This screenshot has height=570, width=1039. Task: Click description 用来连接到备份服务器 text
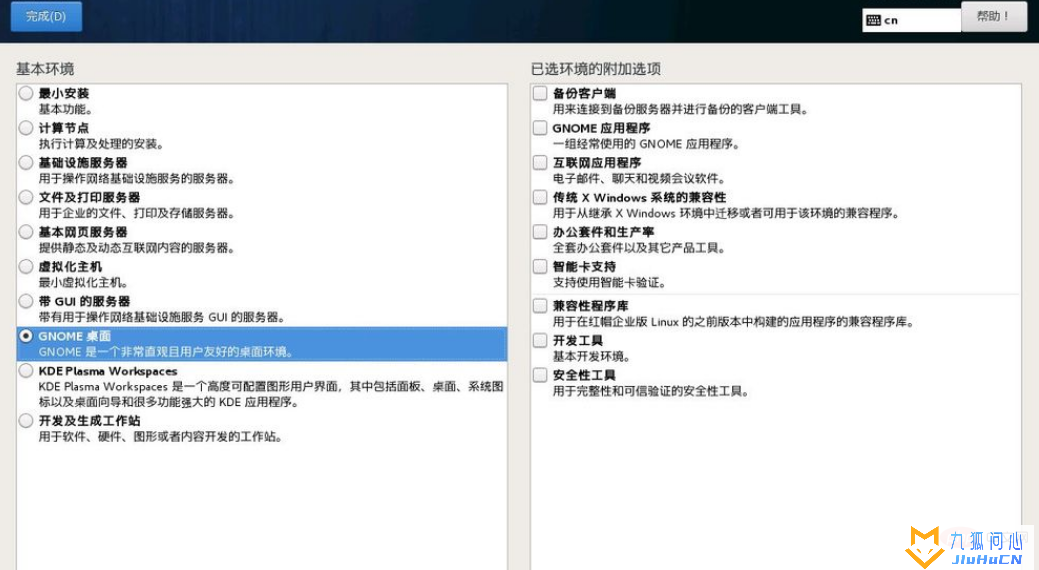point(681,109)
